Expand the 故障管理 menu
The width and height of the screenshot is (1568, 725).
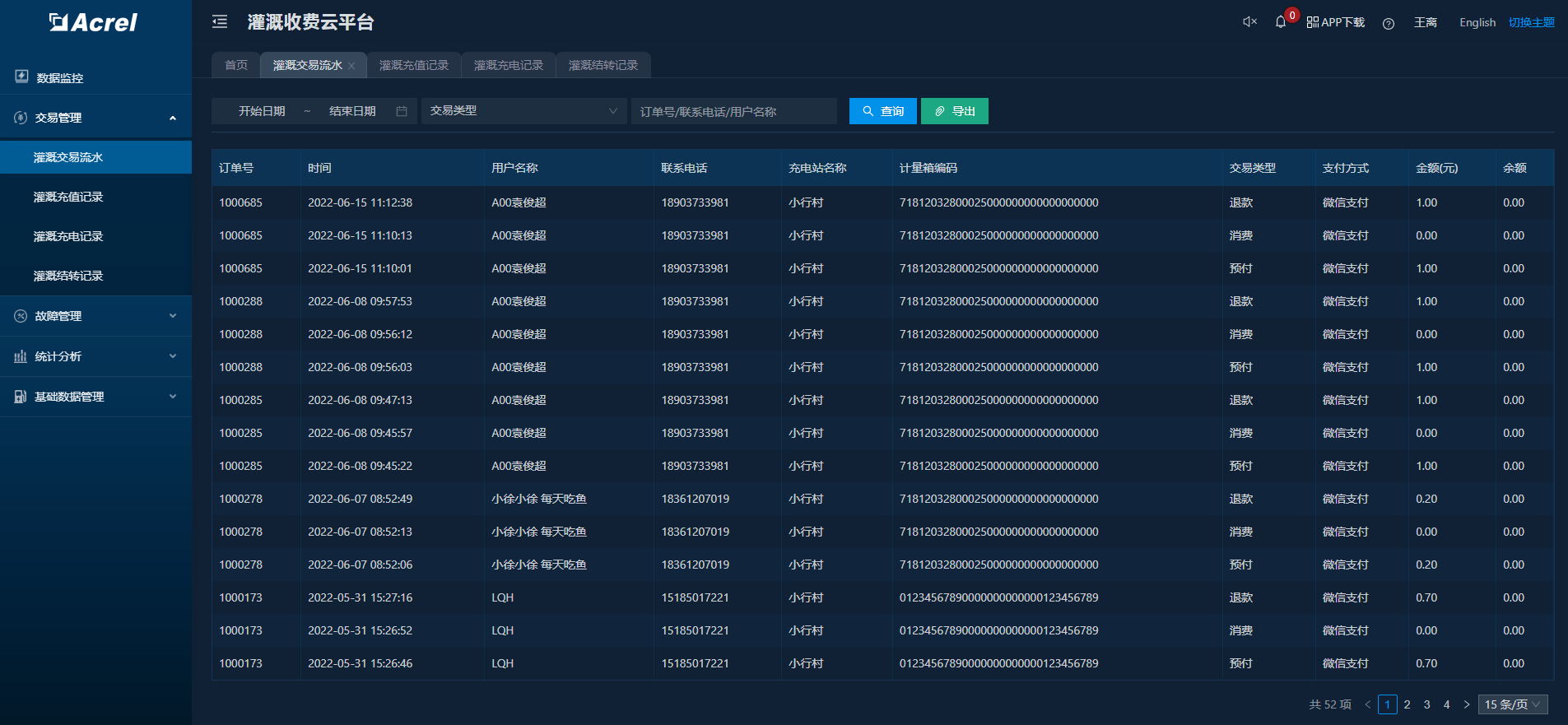pyautogui.click(x=95, y=316)
